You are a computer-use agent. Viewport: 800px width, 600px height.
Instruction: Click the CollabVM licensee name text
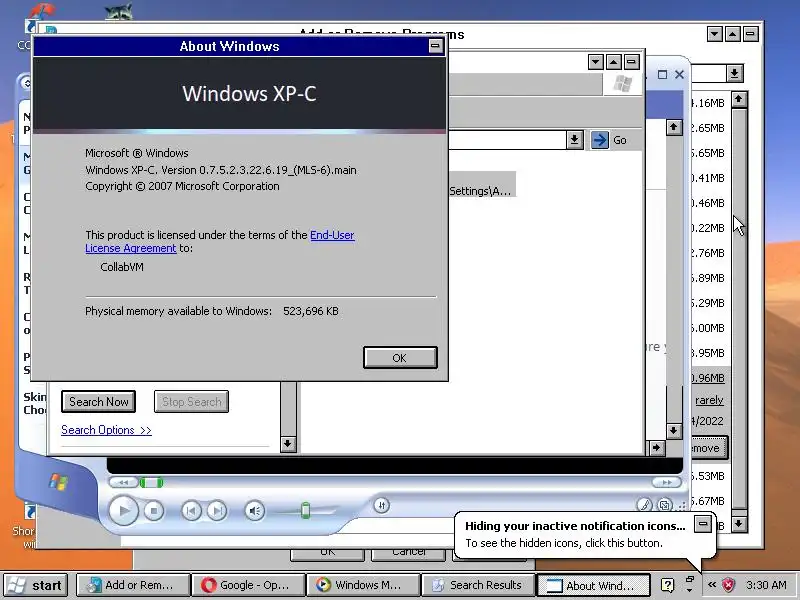tap(122, 267)
